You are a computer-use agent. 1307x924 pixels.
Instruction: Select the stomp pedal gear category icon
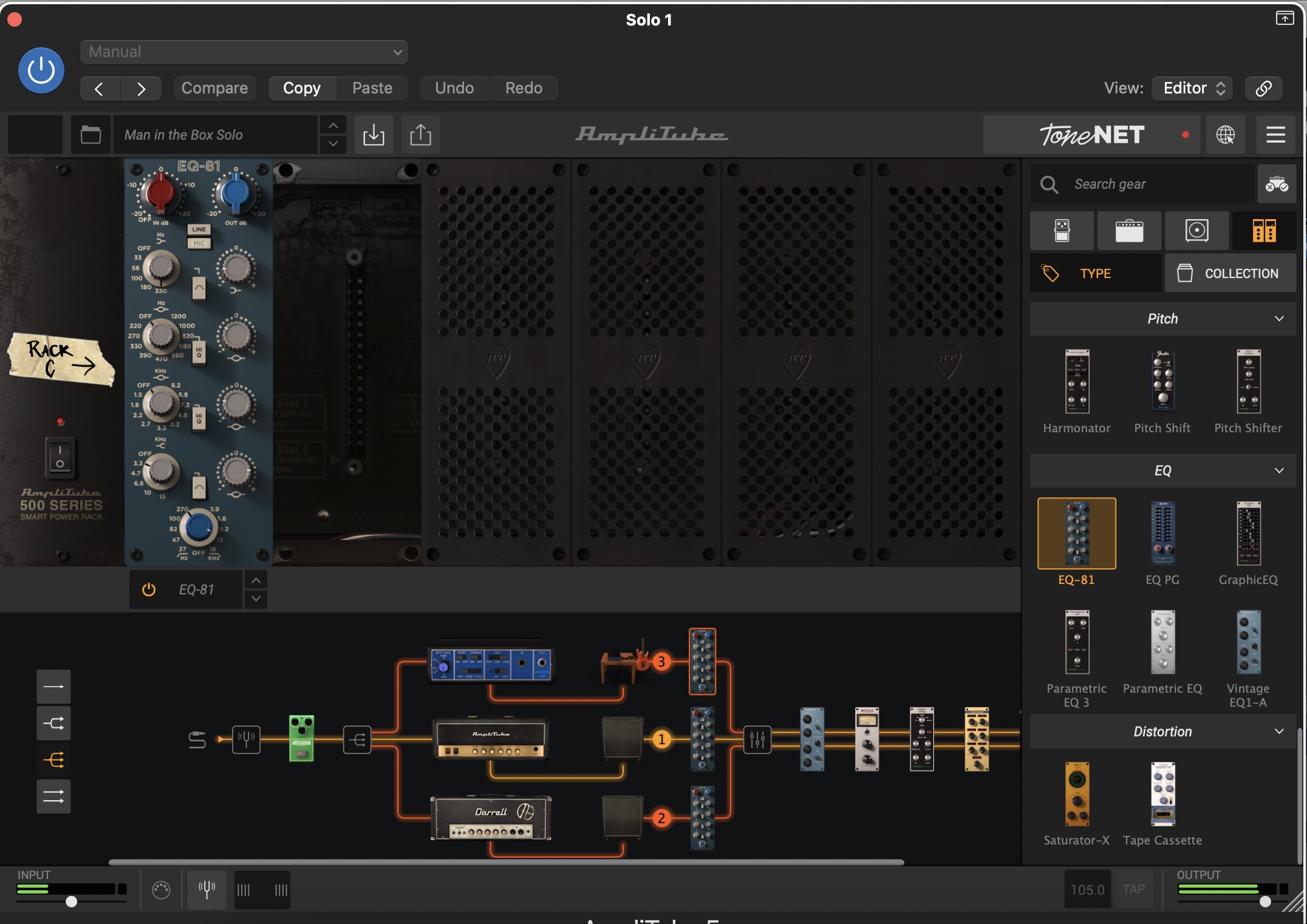(x=1062, y=231)
